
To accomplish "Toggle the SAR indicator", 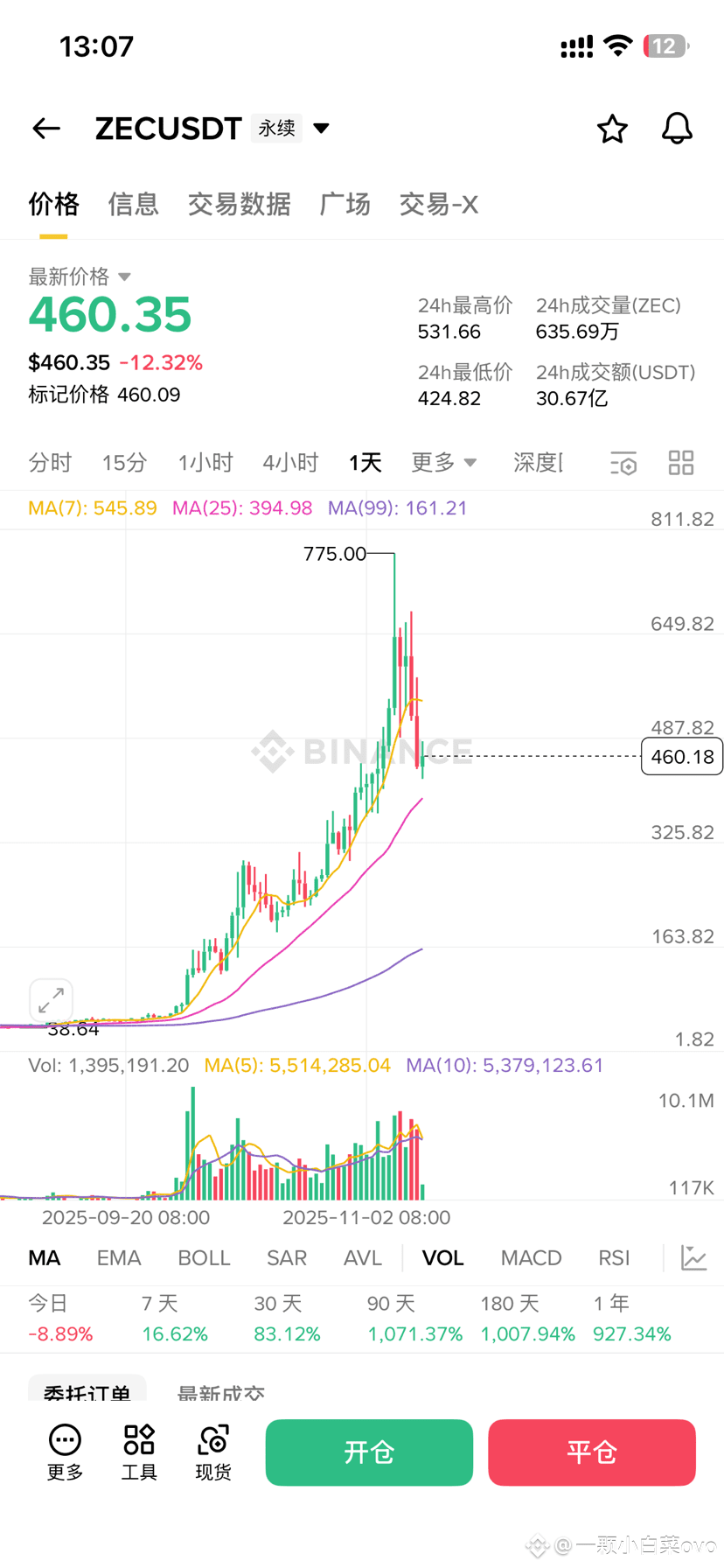I will 287,1258.
